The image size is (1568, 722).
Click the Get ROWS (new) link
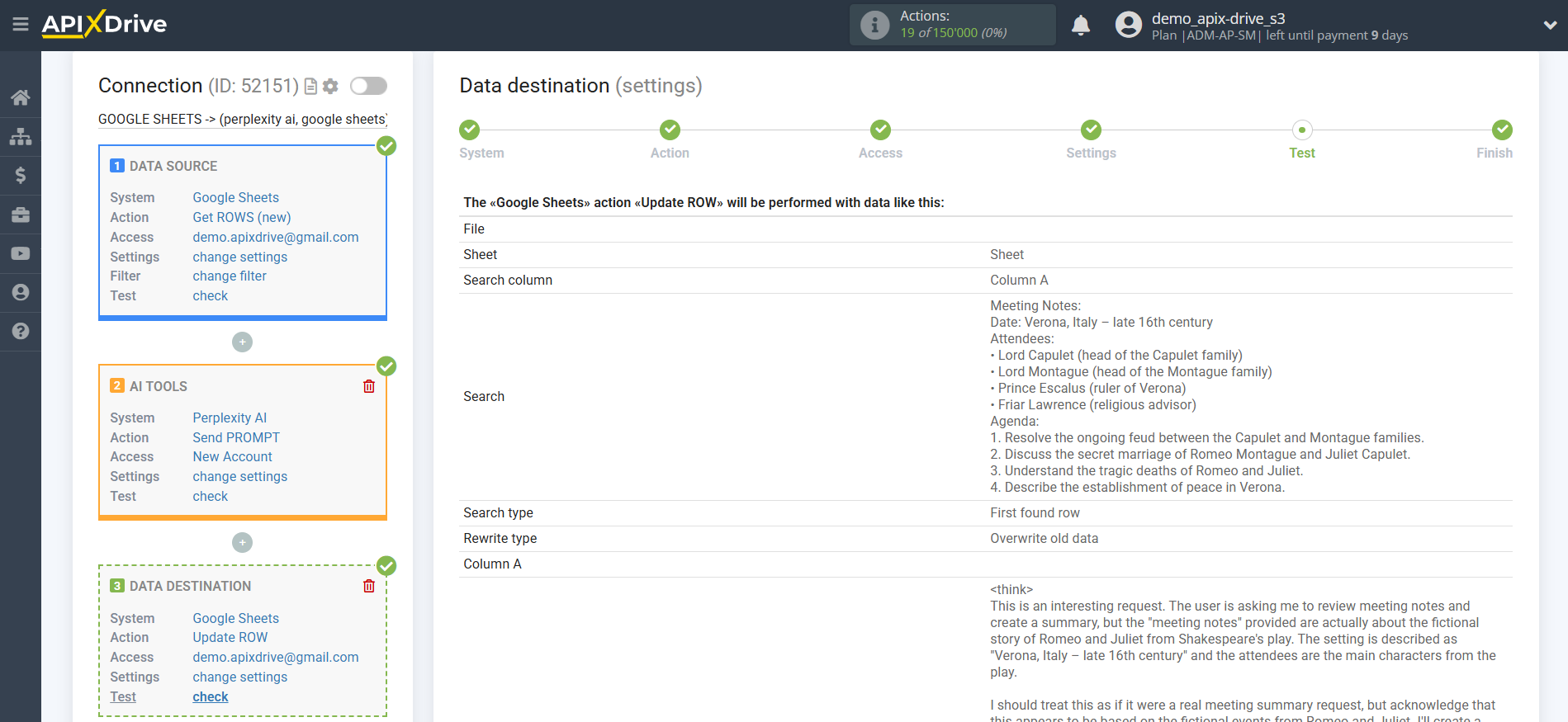242,217
